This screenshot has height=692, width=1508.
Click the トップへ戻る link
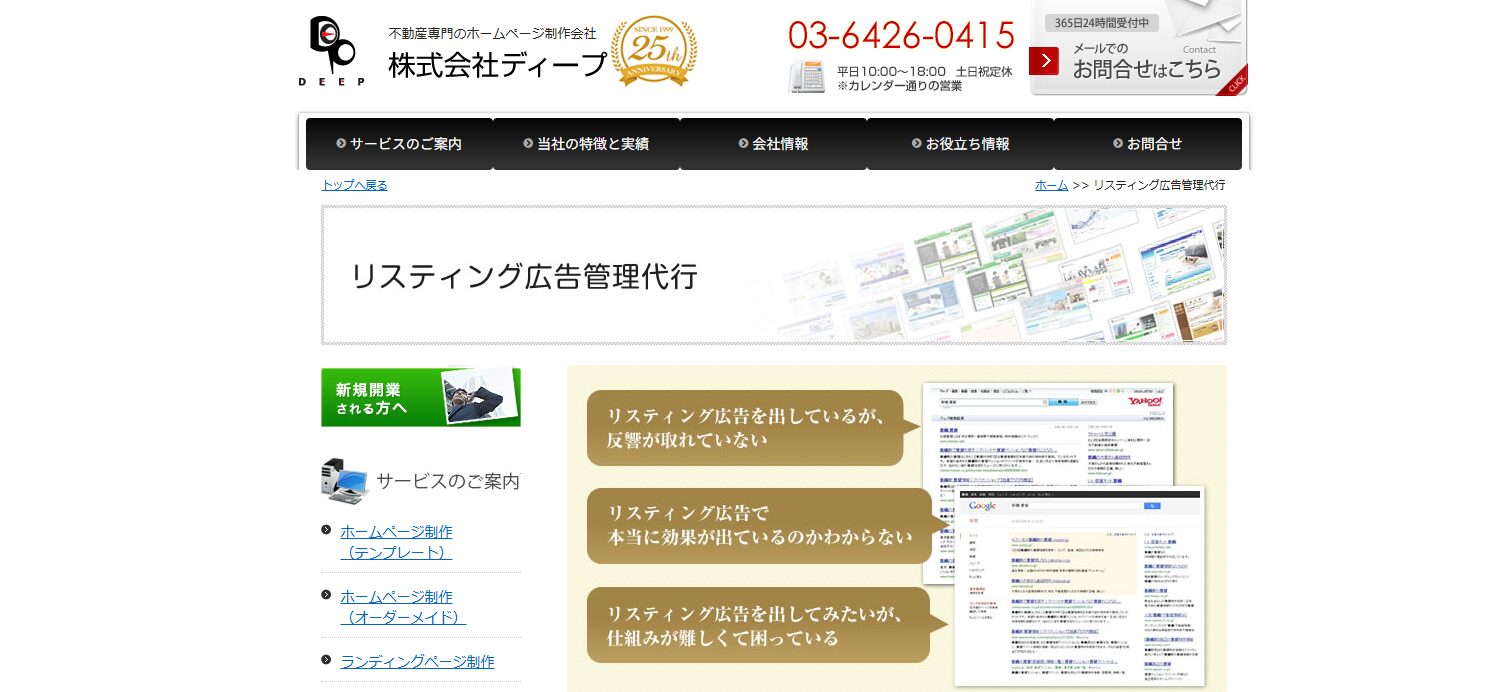tap(354, 185)
